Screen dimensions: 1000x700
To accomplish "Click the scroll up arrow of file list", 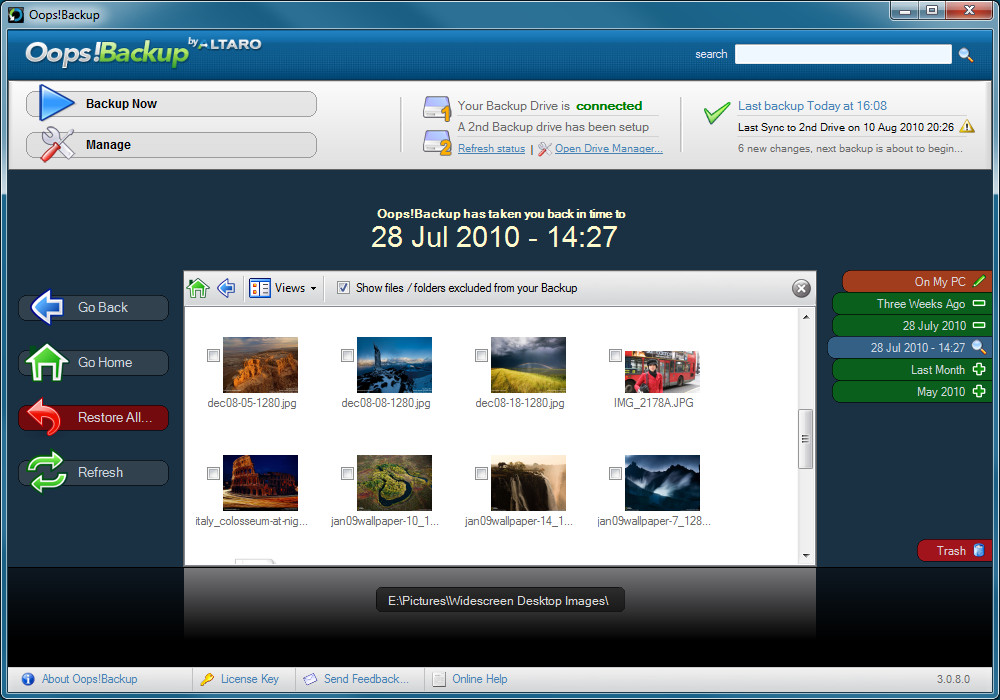I will 805,317.
